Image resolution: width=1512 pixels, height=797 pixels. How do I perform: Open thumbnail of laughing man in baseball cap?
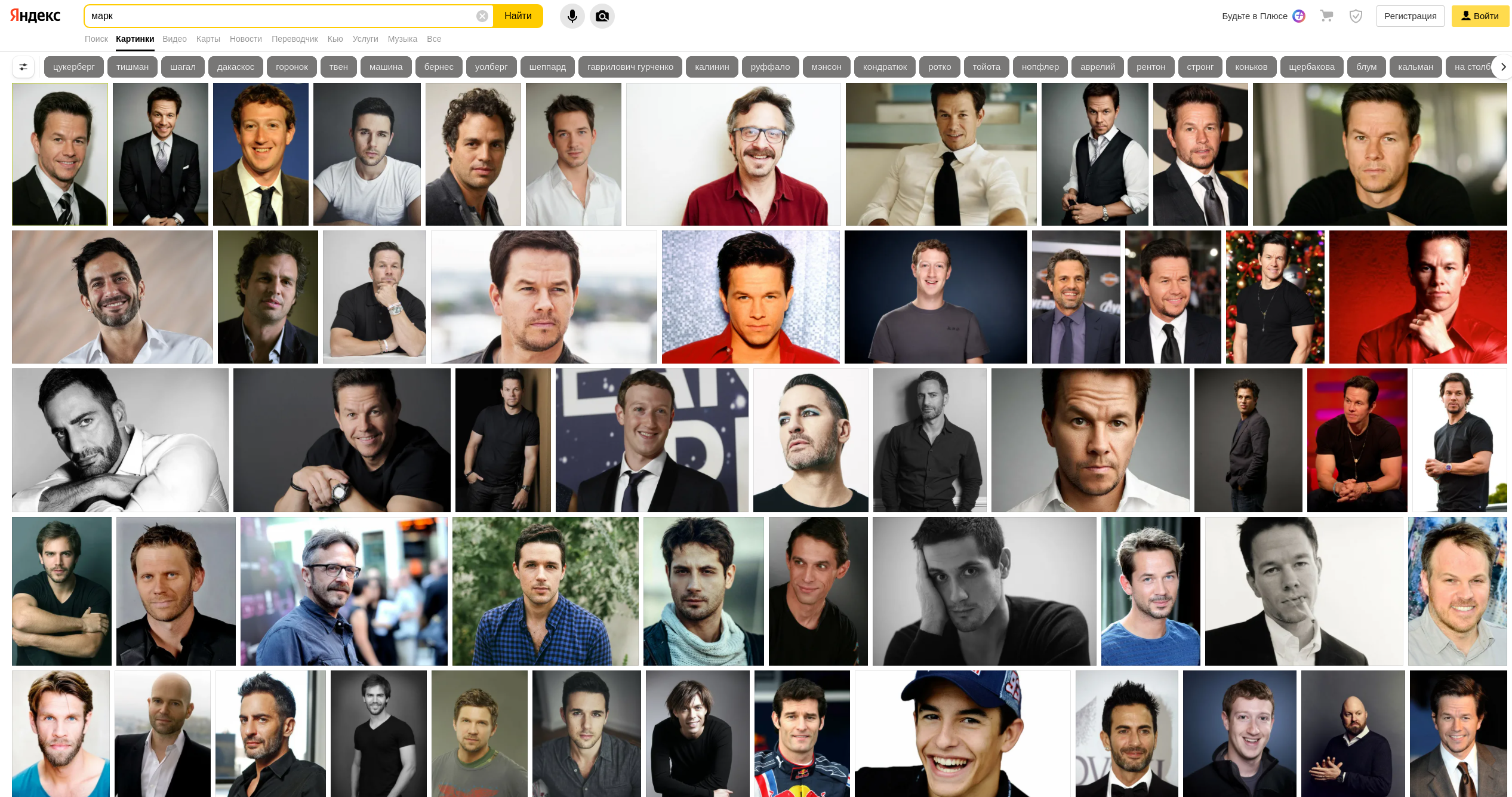pos(963,733)
